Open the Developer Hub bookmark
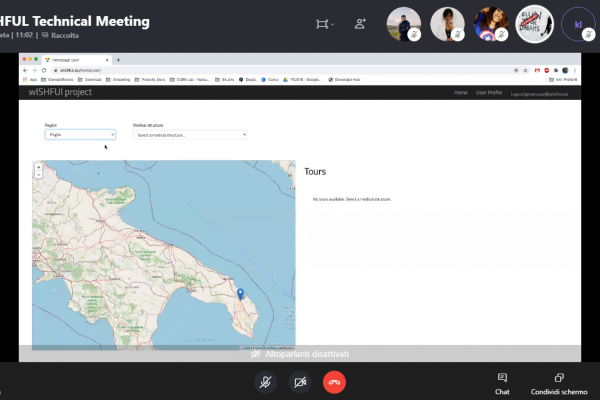 click(x=344, y=80)
